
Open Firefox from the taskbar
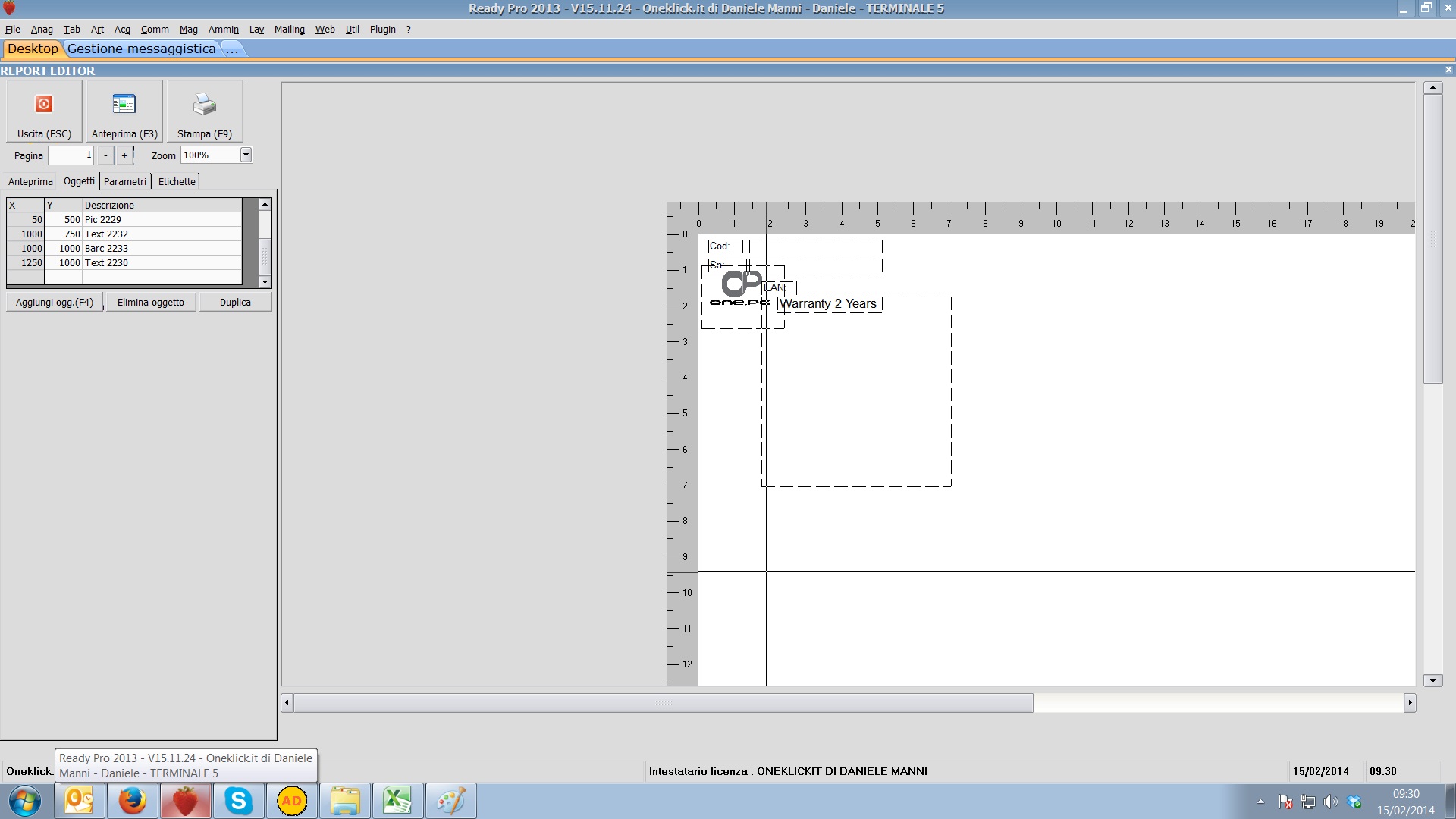(132, 801)
